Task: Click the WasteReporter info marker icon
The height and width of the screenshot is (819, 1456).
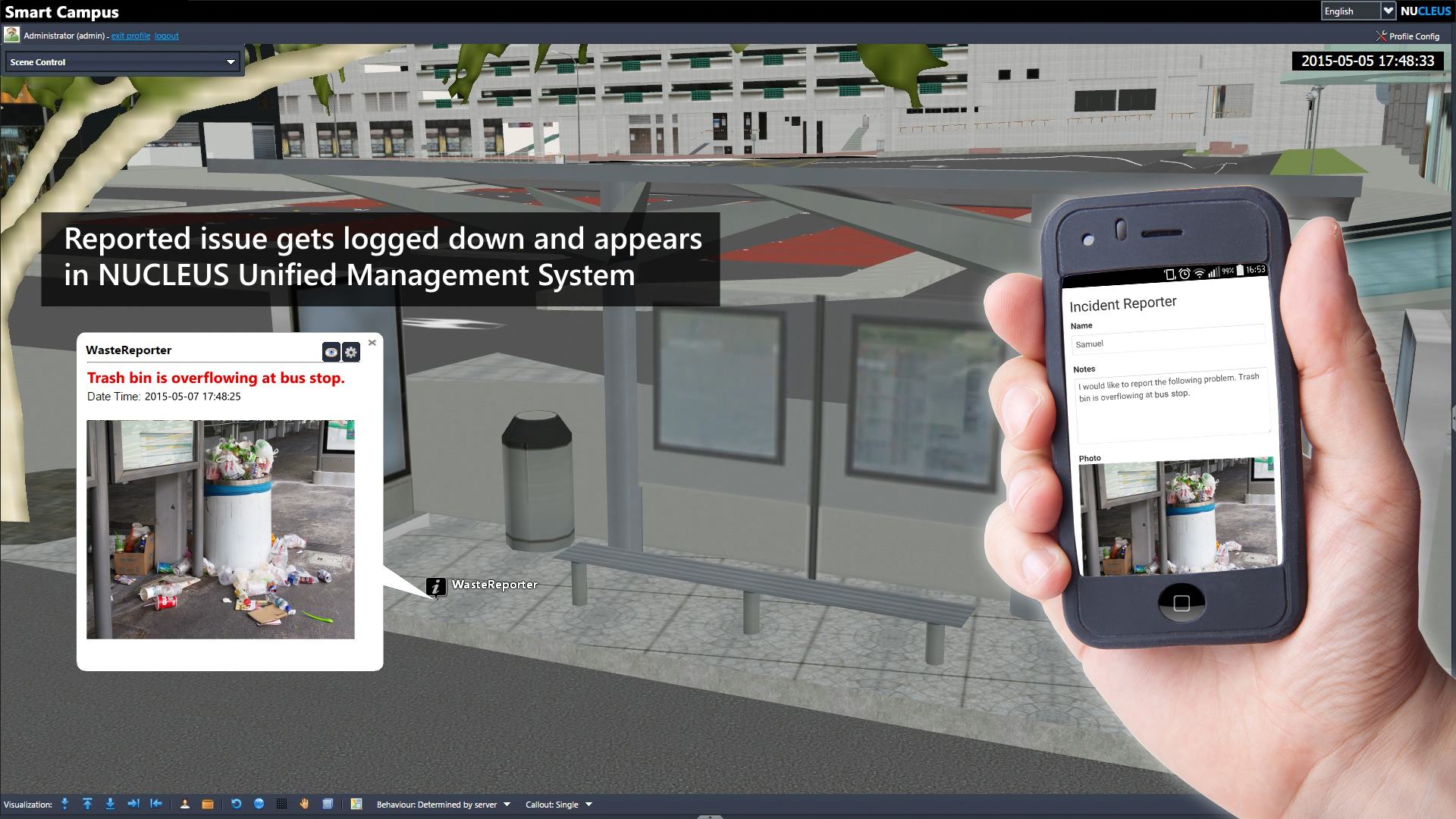Action: click(436, 586)
